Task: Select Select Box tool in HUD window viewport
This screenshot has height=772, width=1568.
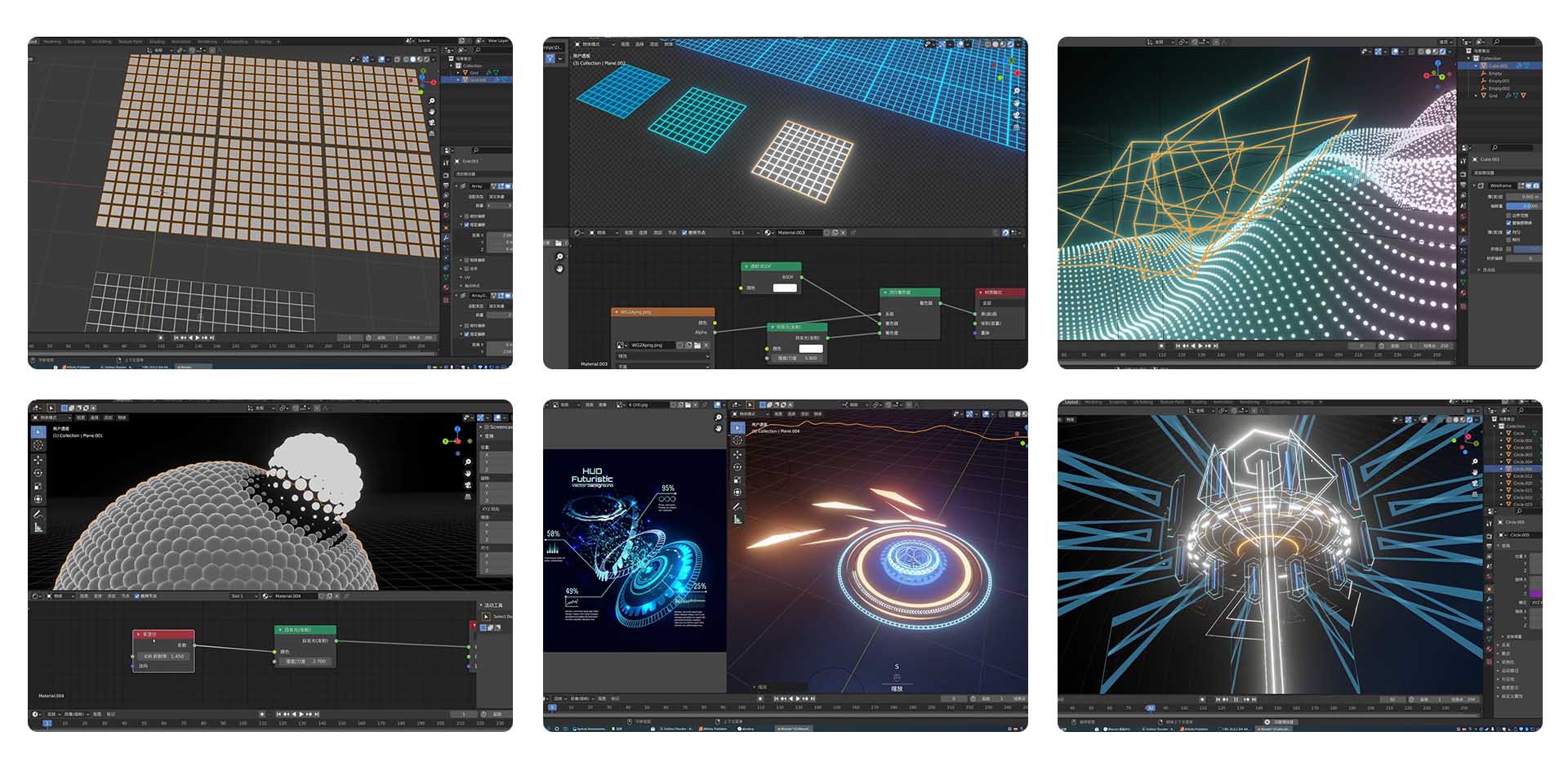Action: coord(737,427)
